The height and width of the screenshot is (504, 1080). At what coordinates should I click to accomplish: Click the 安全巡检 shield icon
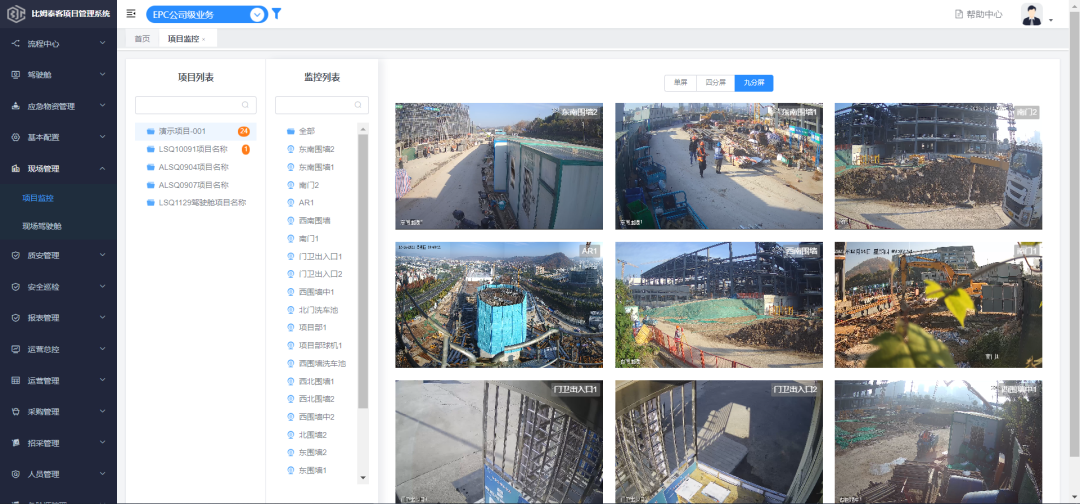pyautogui.click(x=15, y=286)
